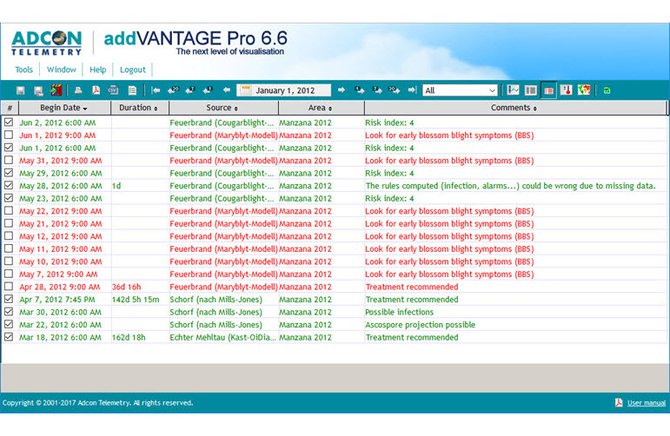This screenshot has width=670, height=436.
Task: Click the document page icon in toolbar
Action: pyautogui.click(x=132, y=90)
